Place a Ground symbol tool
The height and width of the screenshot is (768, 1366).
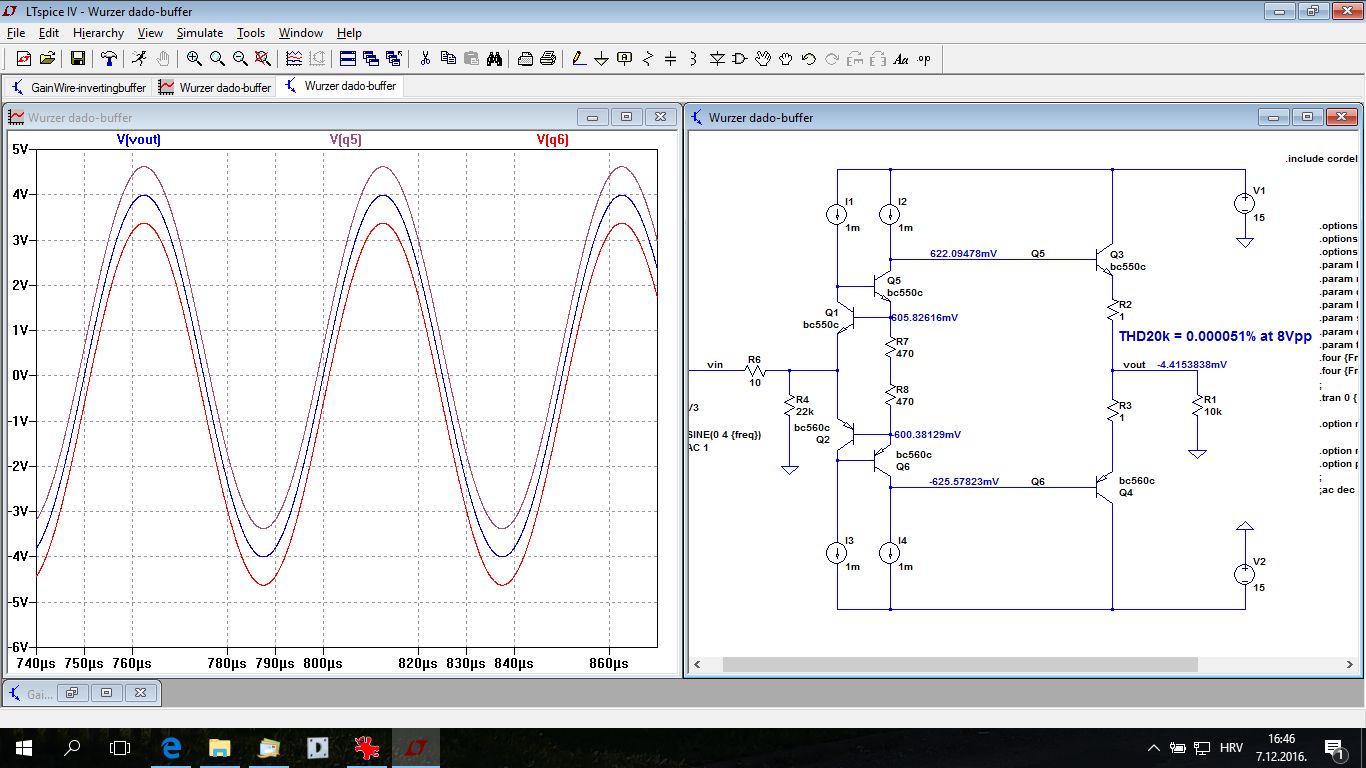(x=602, y=59)
